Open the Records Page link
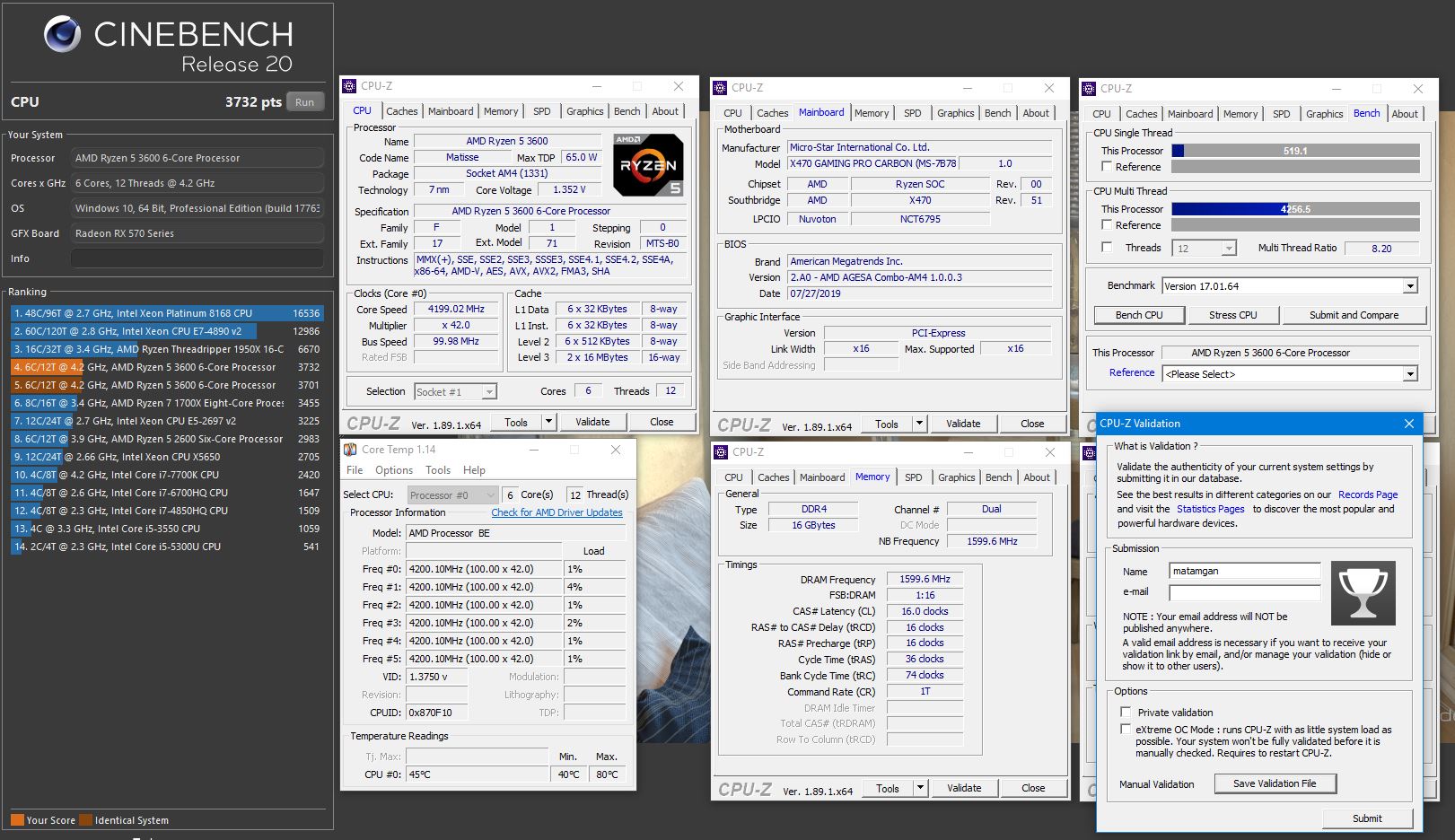 tap(1368, 494)
